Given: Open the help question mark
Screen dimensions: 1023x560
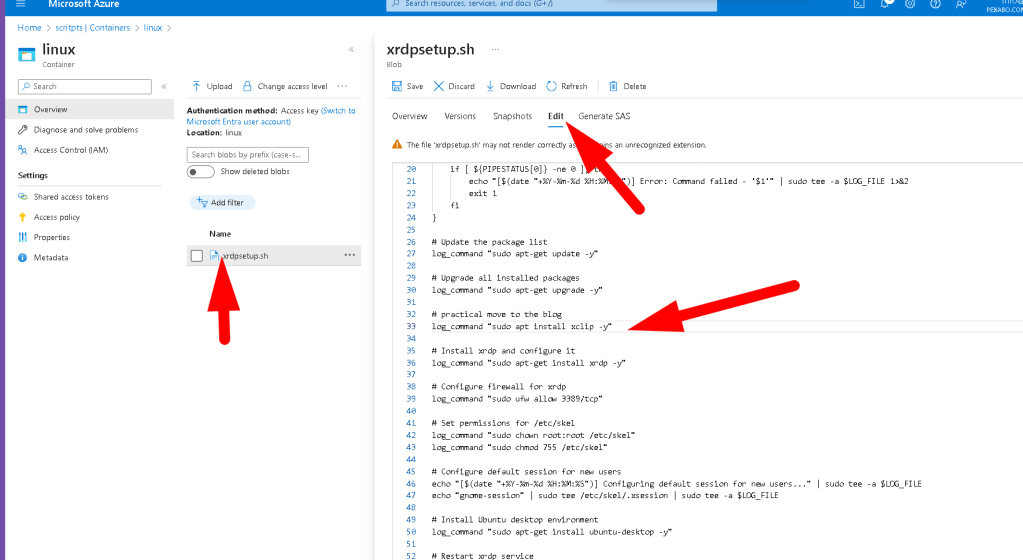Looking at the screenshot, I should (935, 4).
